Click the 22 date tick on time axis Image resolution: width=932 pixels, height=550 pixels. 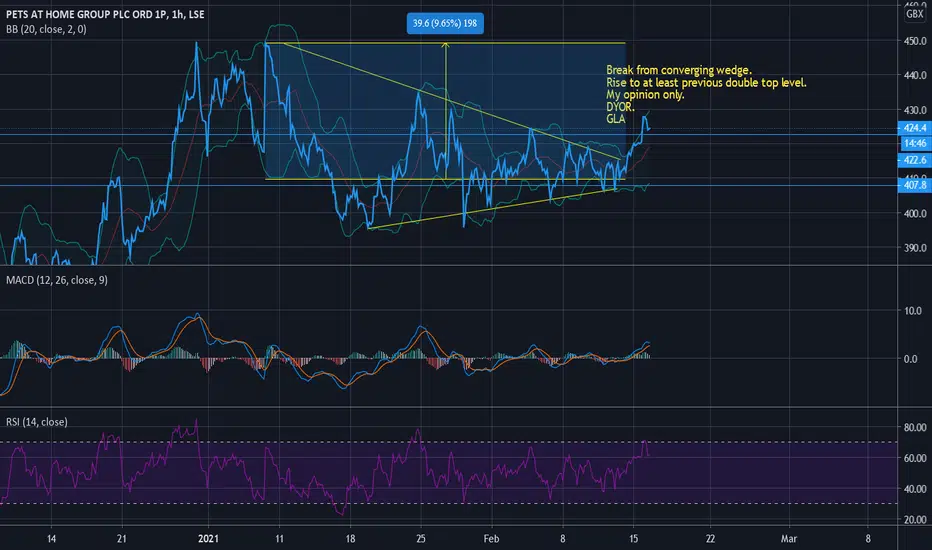710,539
